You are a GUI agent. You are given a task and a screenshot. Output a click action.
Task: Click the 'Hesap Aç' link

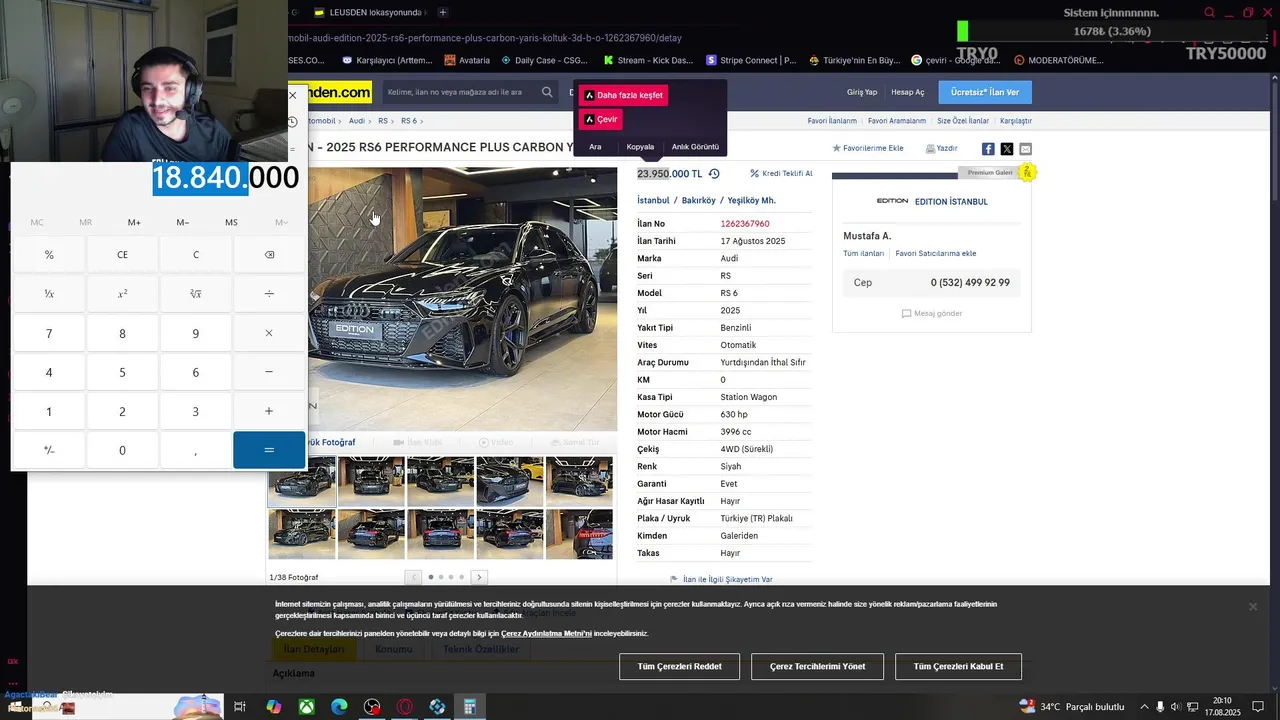click(907, 92)
